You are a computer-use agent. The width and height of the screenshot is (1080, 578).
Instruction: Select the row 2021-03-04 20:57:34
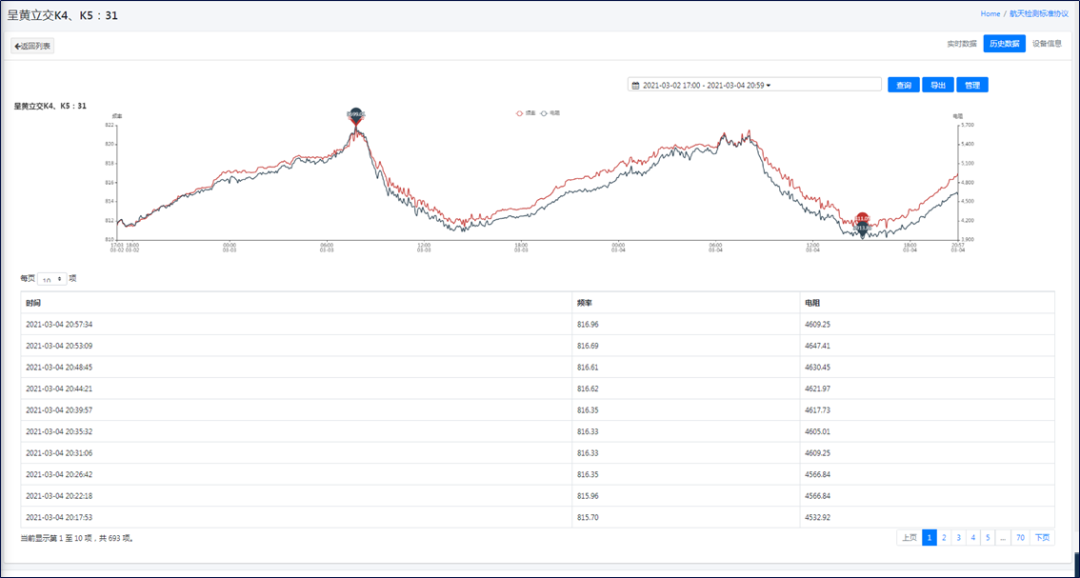coord(537,324)
